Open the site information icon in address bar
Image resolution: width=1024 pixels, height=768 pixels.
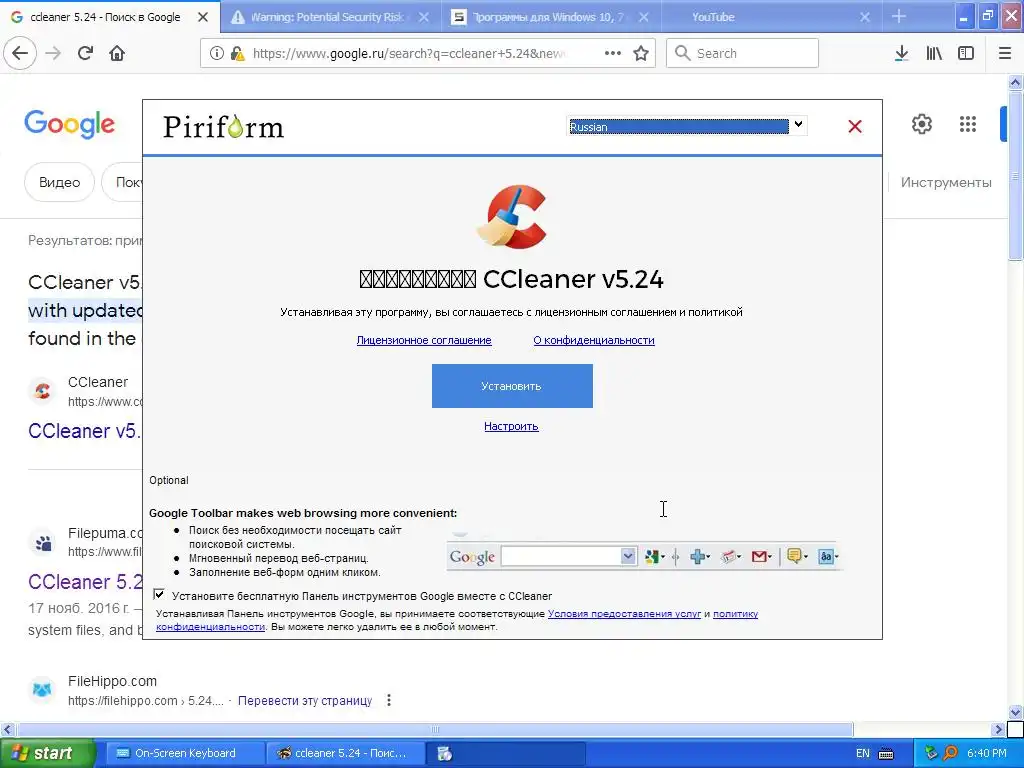[216, 53]
